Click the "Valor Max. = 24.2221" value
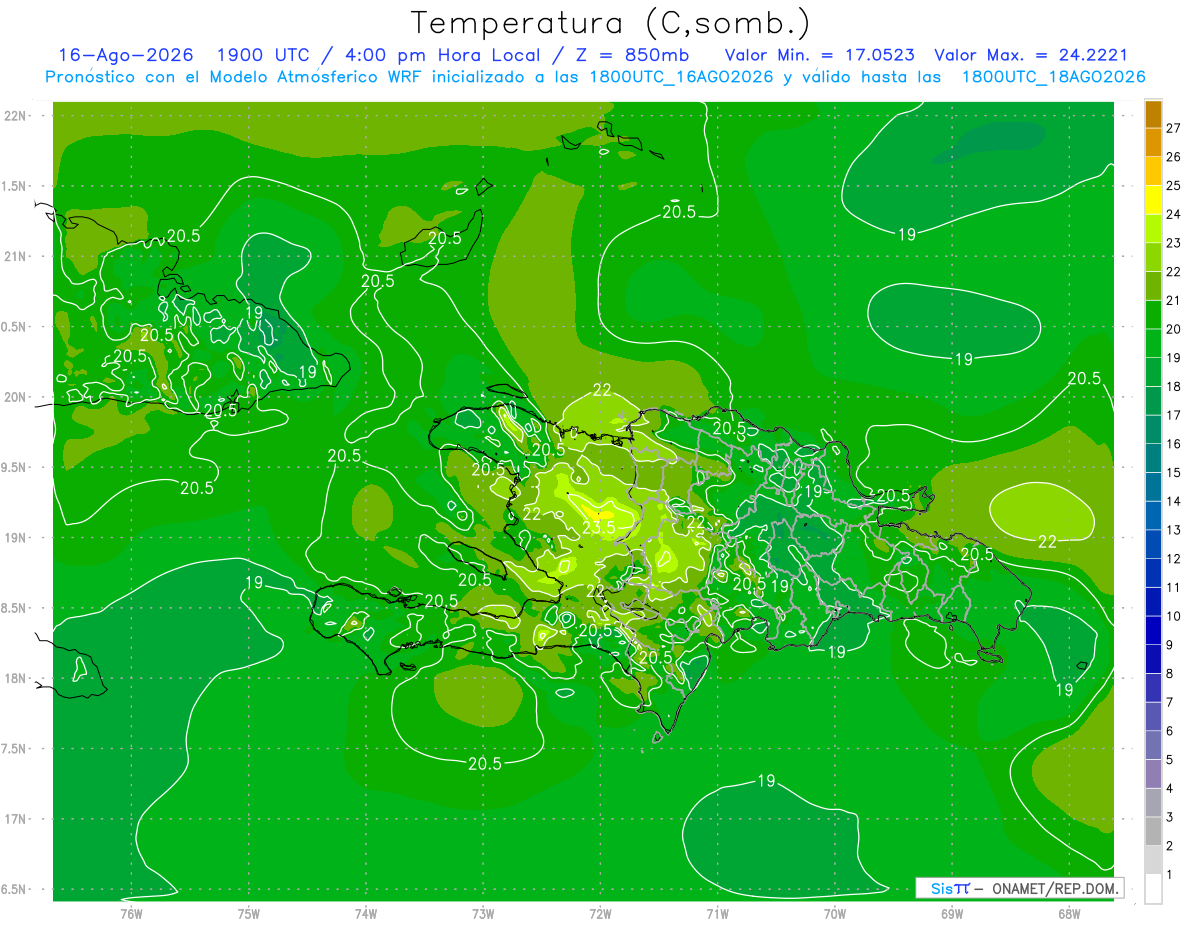This screenshot has height=927, width=1200. (1030, 55)
